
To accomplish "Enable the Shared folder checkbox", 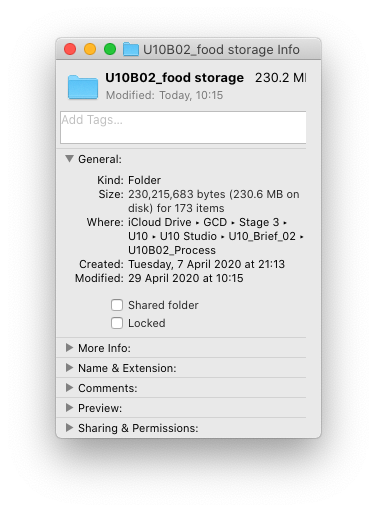I will click(117, 305).
